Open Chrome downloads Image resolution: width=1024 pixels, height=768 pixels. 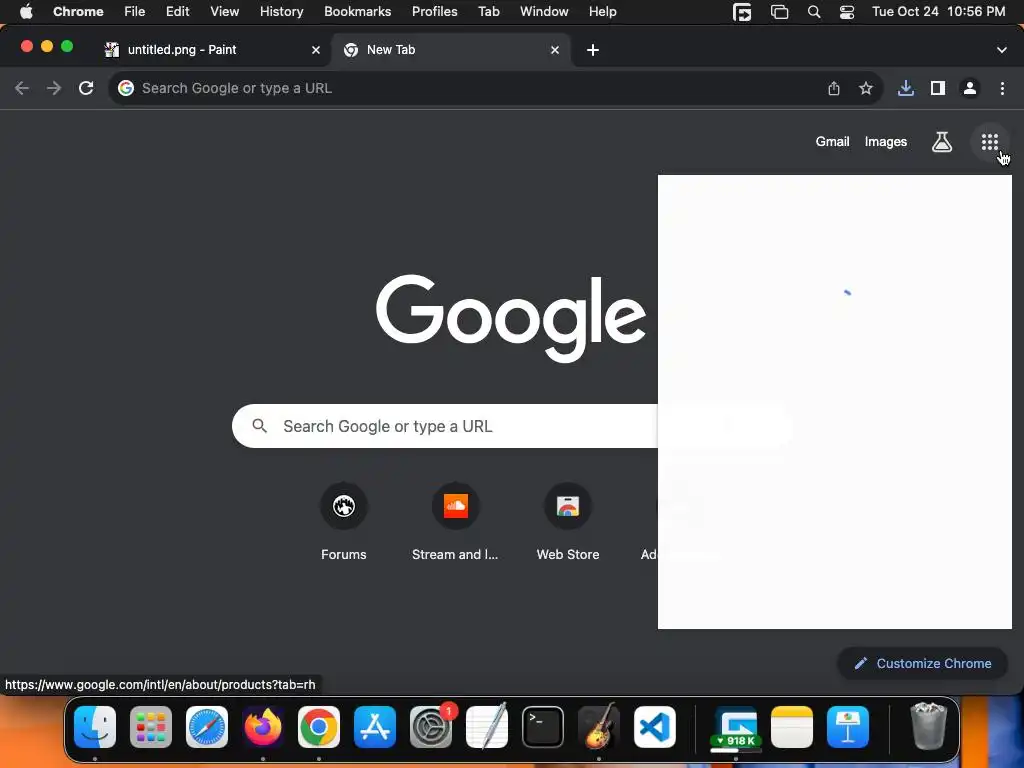[905, 88]
